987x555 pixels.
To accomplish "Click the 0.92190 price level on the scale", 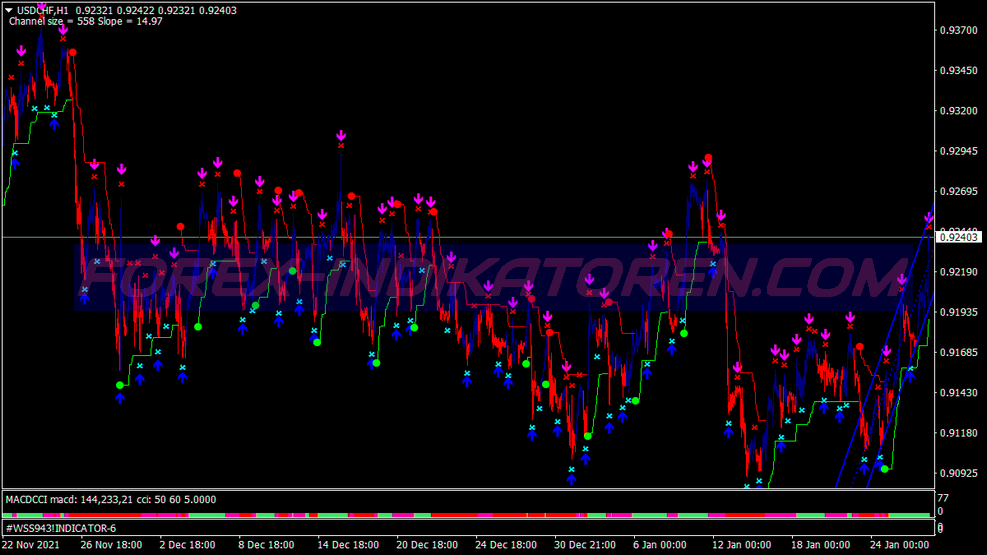I will [959, 272].
